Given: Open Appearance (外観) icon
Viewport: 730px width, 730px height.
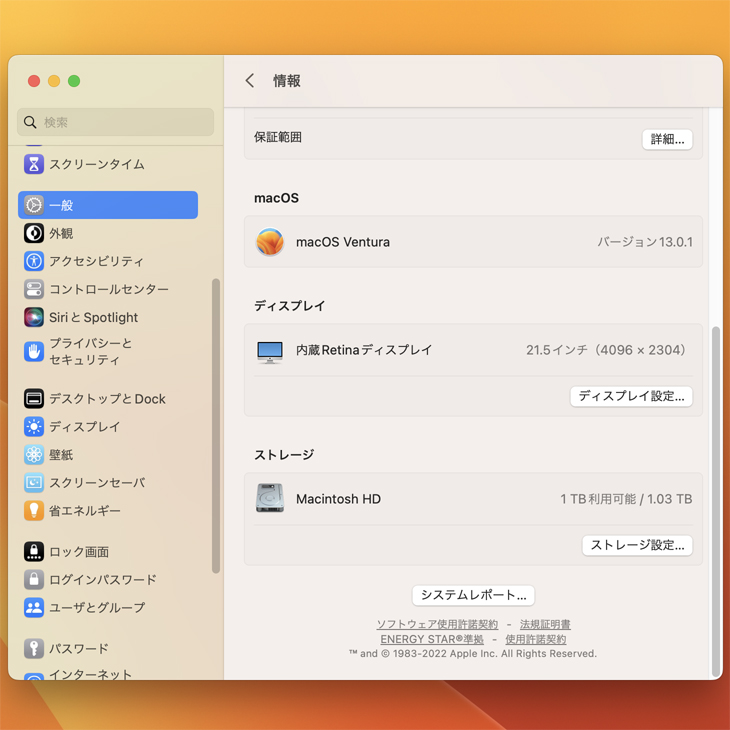Looking at the screenshot, I should click(34, 233).
